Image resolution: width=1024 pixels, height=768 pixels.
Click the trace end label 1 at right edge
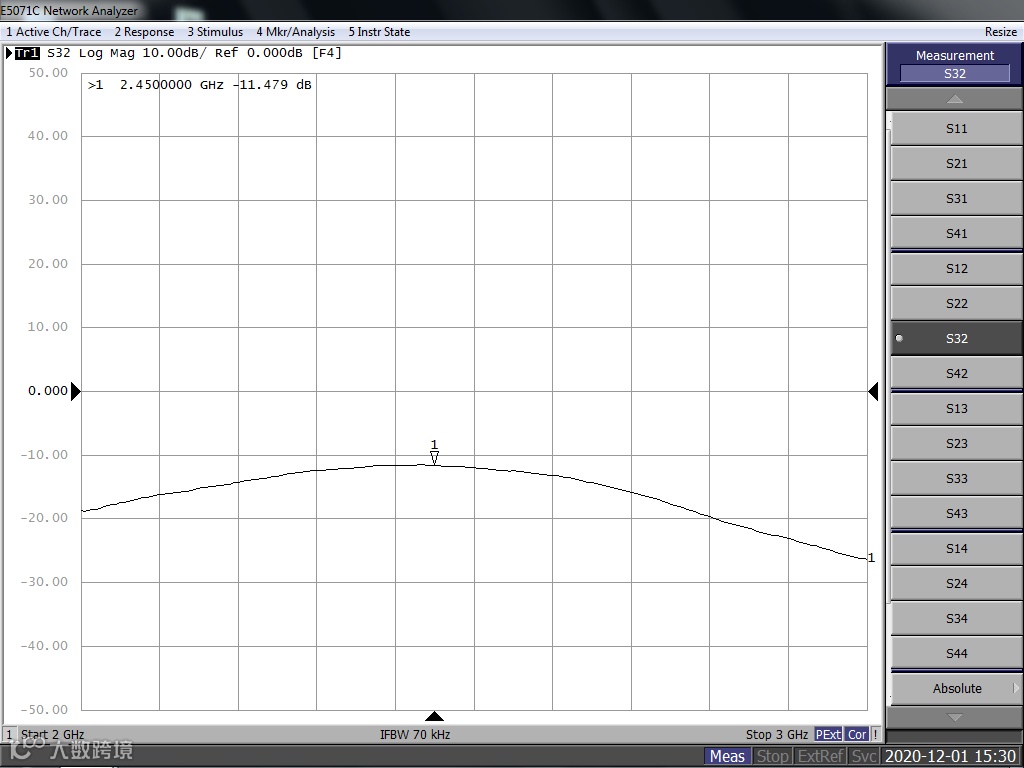[x=871, y=558]
